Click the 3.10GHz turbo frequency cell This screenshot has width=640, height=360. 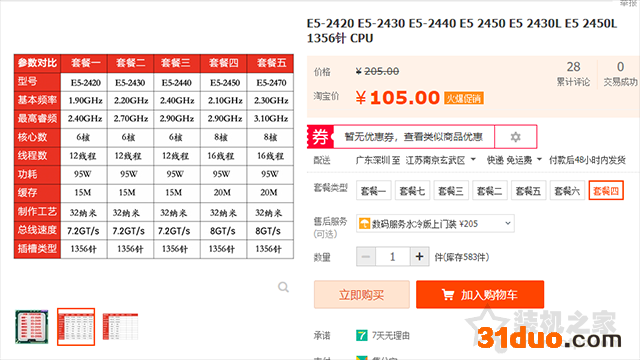271,119
